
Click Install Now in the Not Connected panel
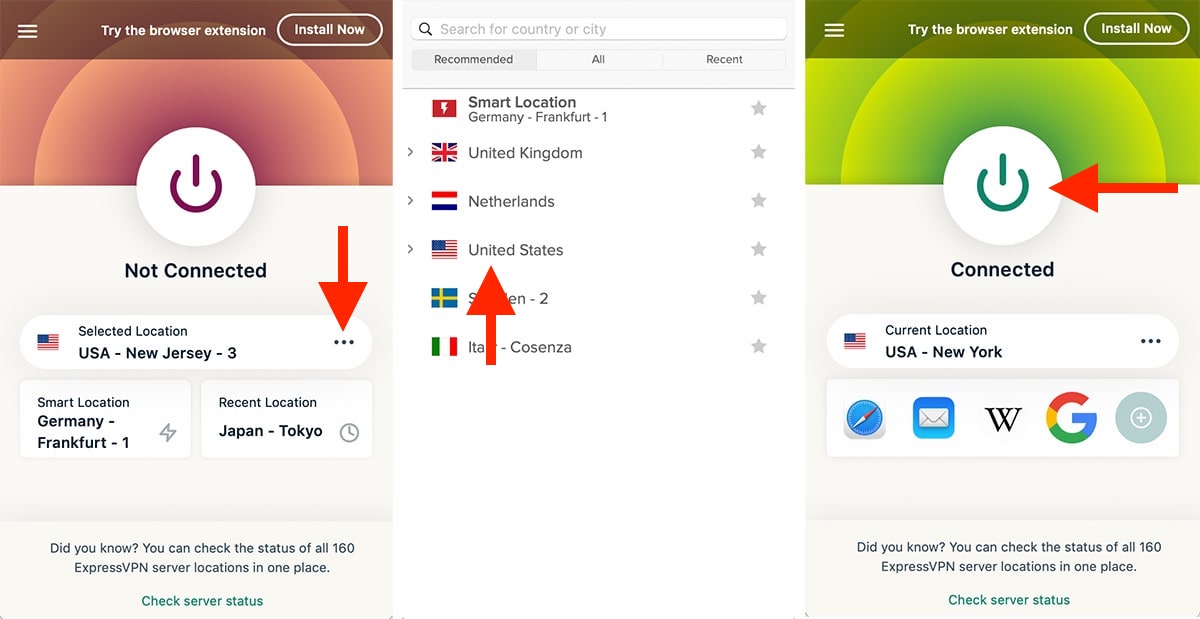(329, 30)
